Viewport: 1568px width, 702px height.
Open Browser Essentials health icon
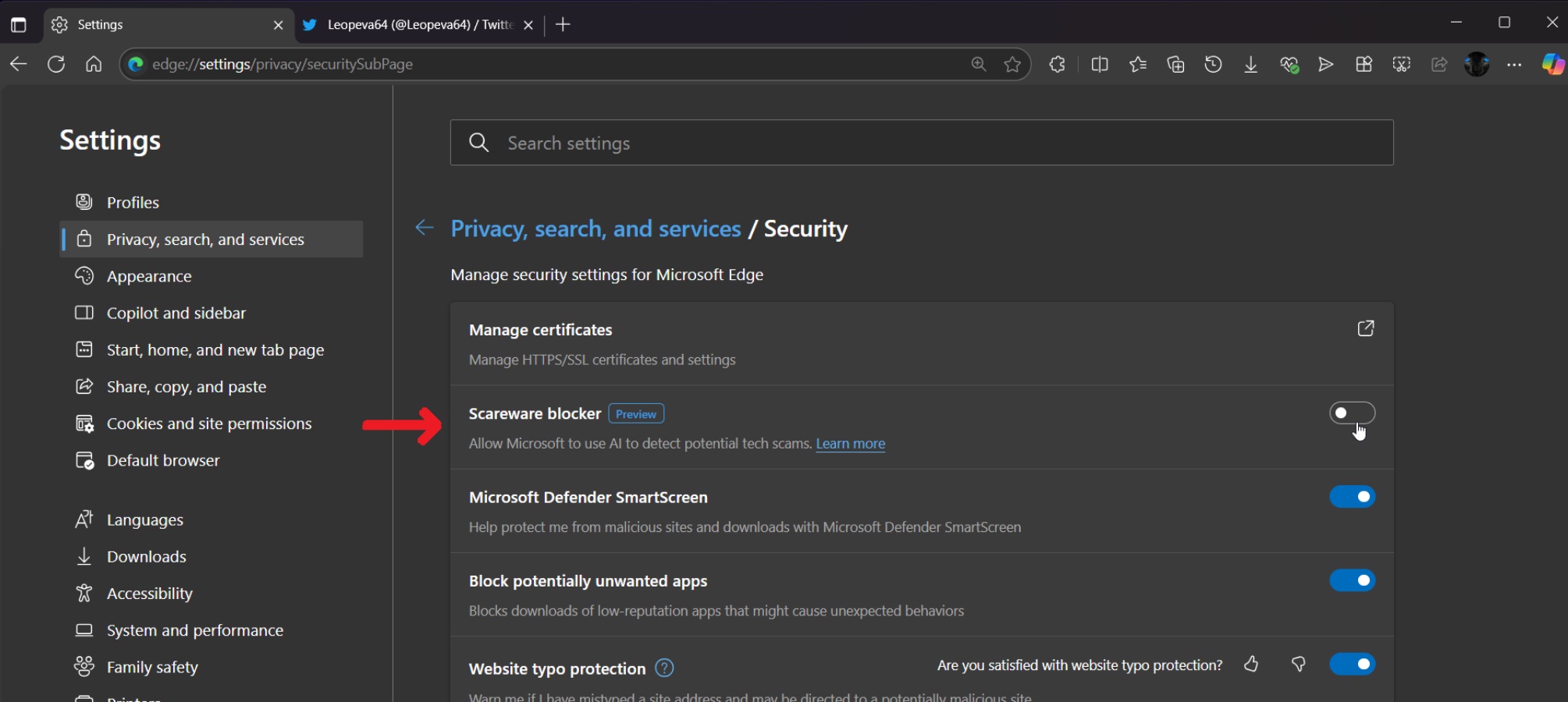1290,64
